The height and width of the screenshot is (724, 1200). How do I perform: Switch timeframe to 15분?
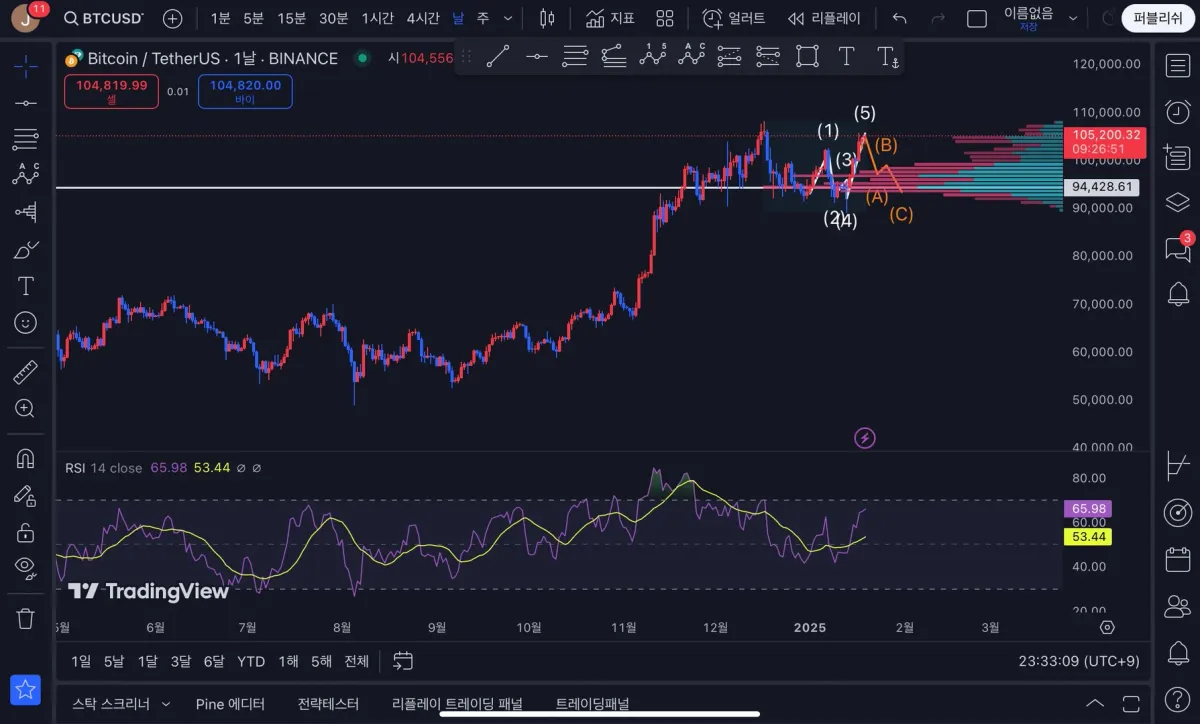(291, 18)
